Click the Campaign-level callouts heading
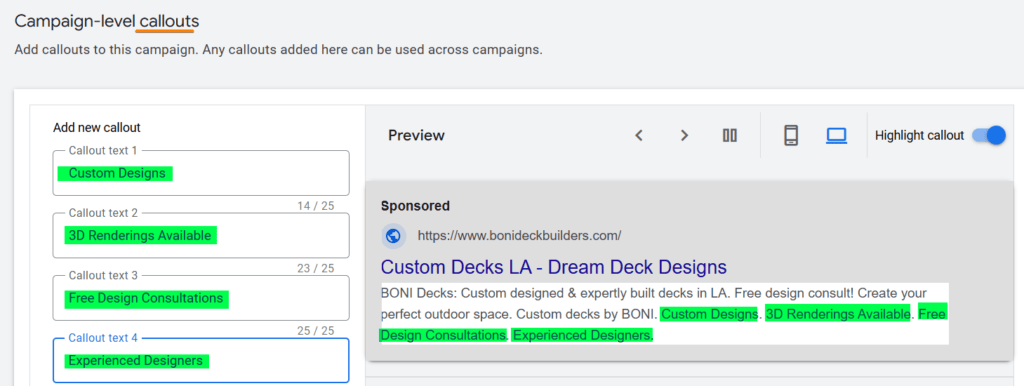Image resolution: width=1024 pixels, height=386 pixels. [106, 21]
